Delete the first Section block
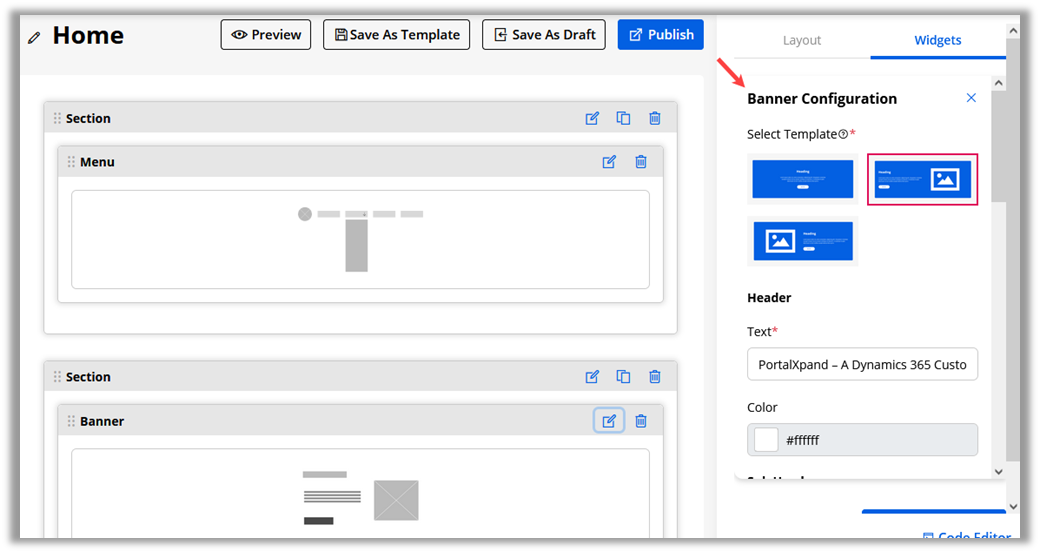This screenshot has height=553, width=1040. [x=655, y=118]
